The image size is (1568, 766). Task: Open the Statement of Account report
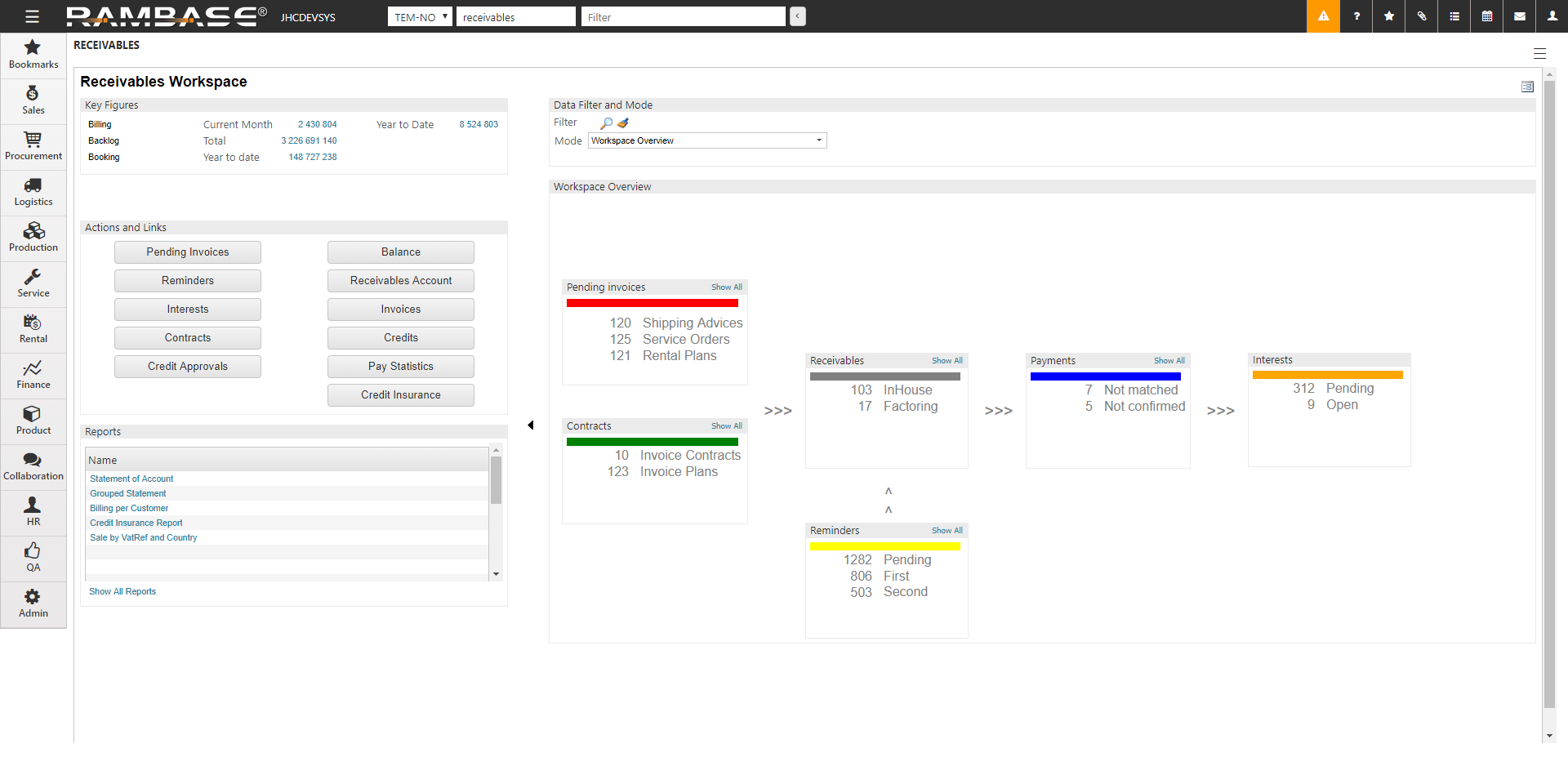coord(131,479)
